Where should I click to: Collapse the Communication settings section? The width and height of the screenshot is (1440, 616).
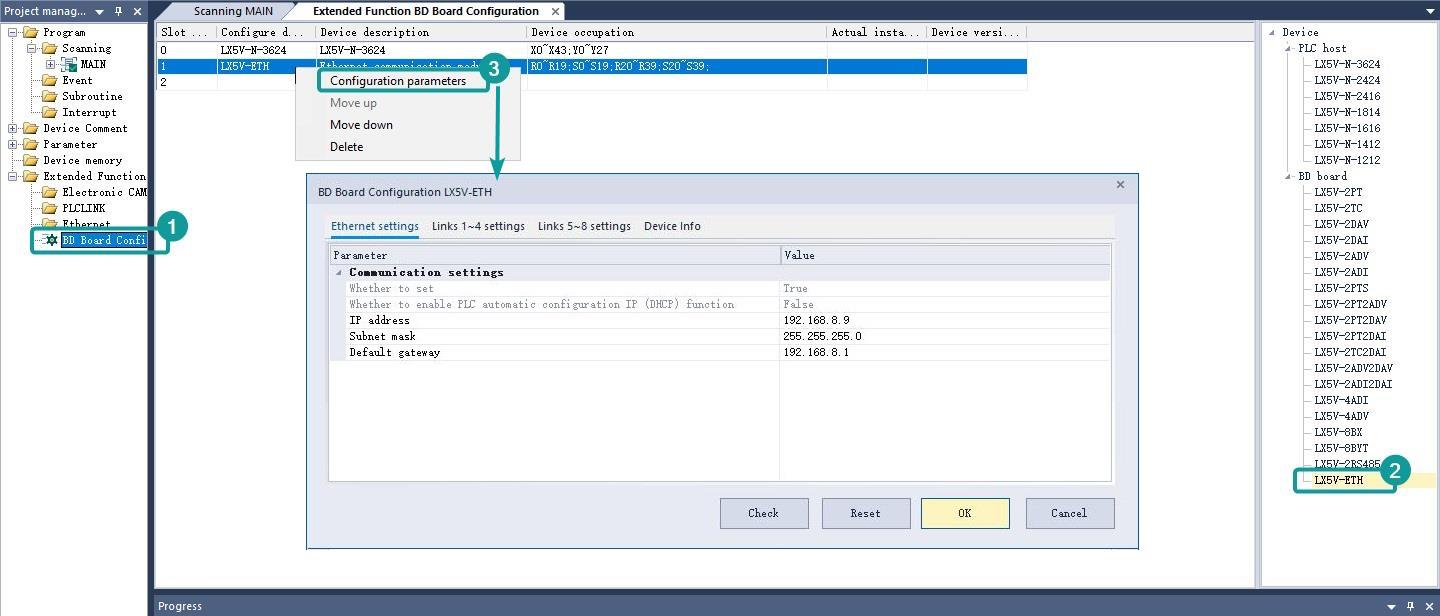338,272
